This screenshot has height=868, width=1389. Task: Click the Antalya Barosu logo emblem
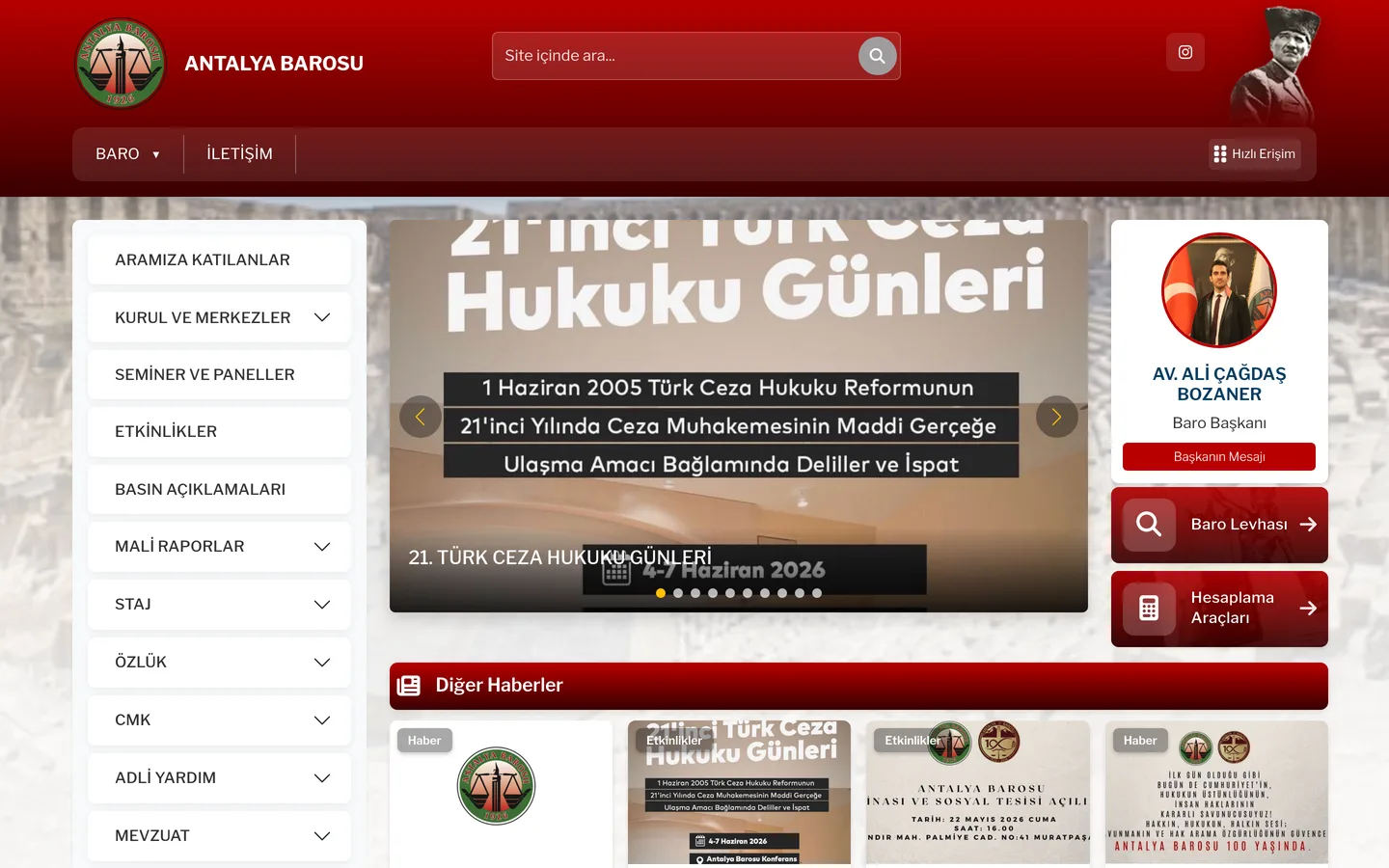pyautogui.click(x=121, y=64)
